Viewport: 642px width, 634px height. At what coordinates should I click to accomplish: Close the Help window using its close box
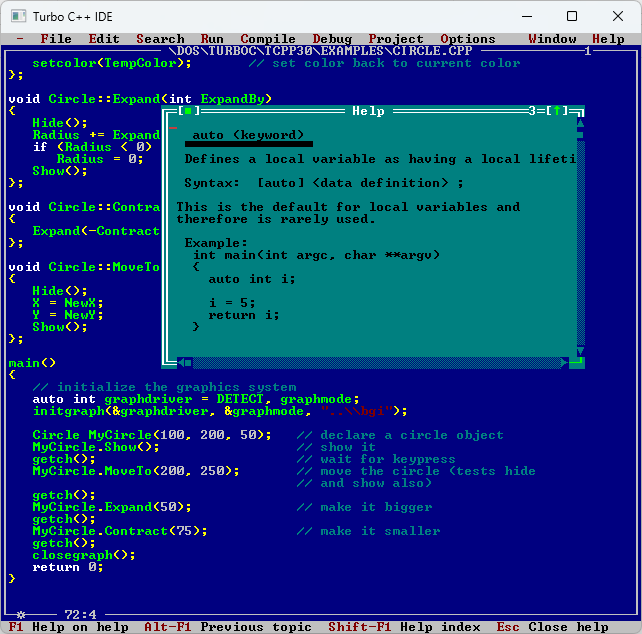pos(184,111)
